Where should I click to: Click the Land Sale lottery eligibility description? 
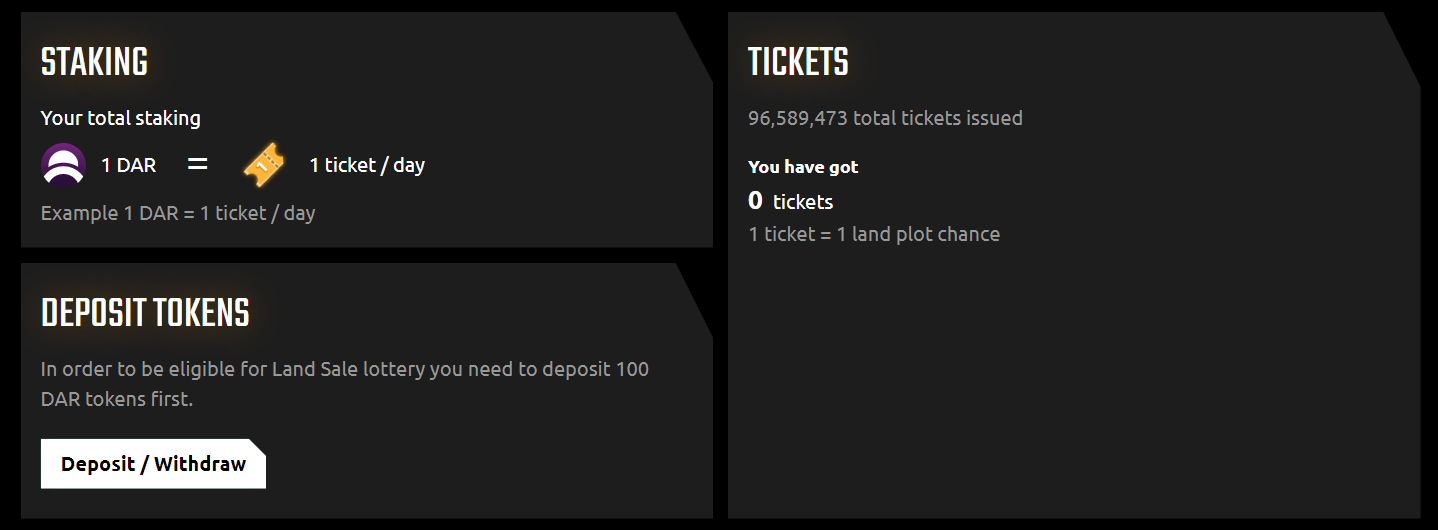click(x=345, y=384)
